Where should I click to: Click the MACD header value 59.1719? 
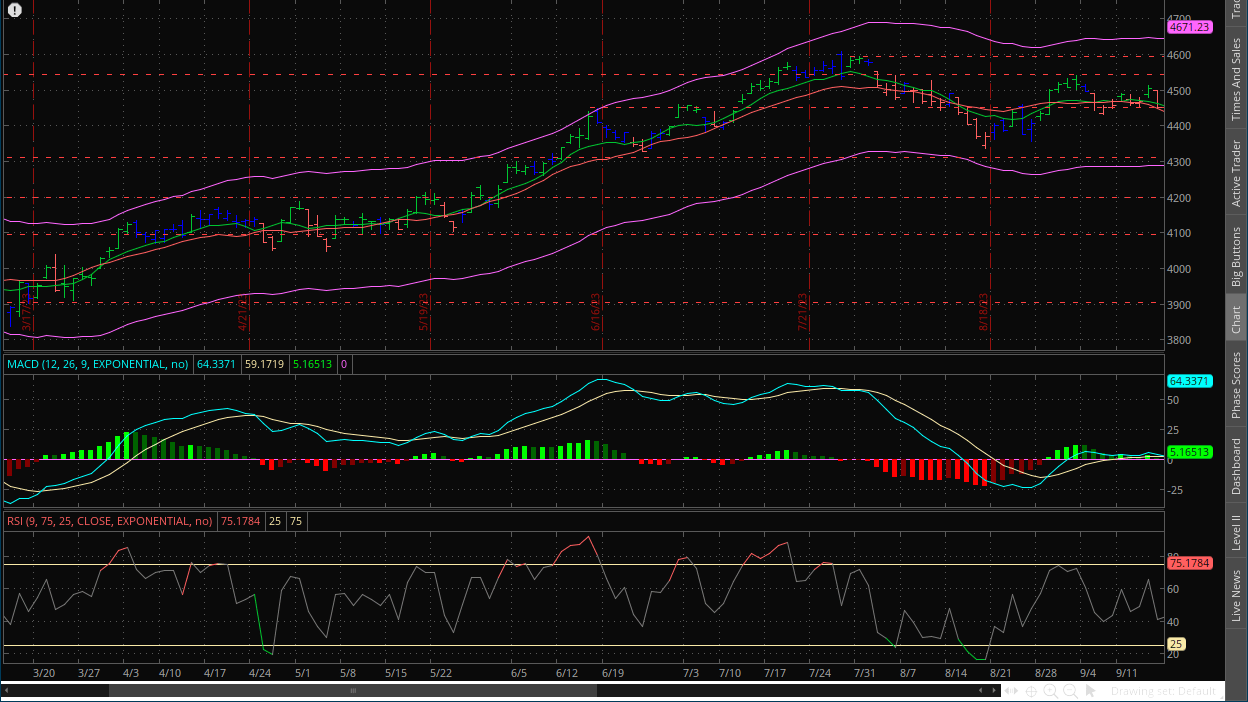264,365
